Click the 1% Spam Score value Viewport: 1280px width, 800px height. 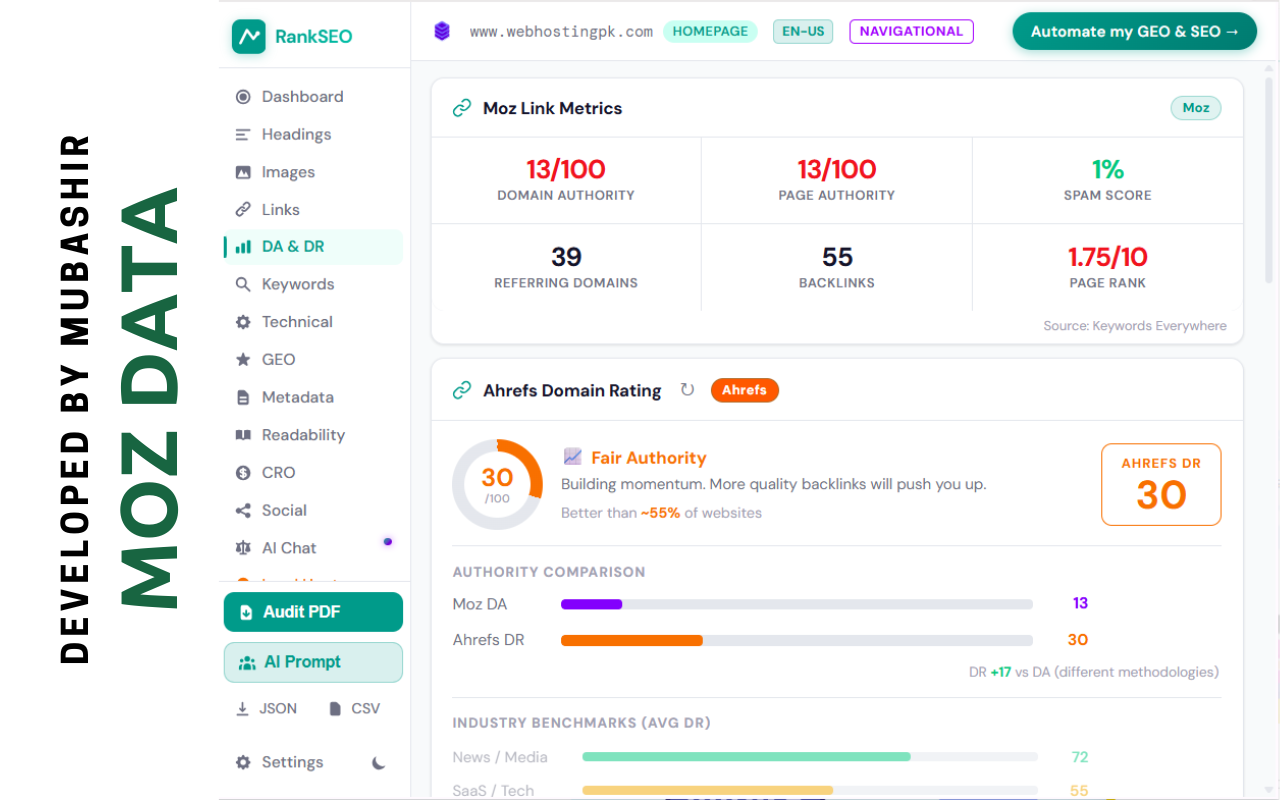tap(1108, 169)
